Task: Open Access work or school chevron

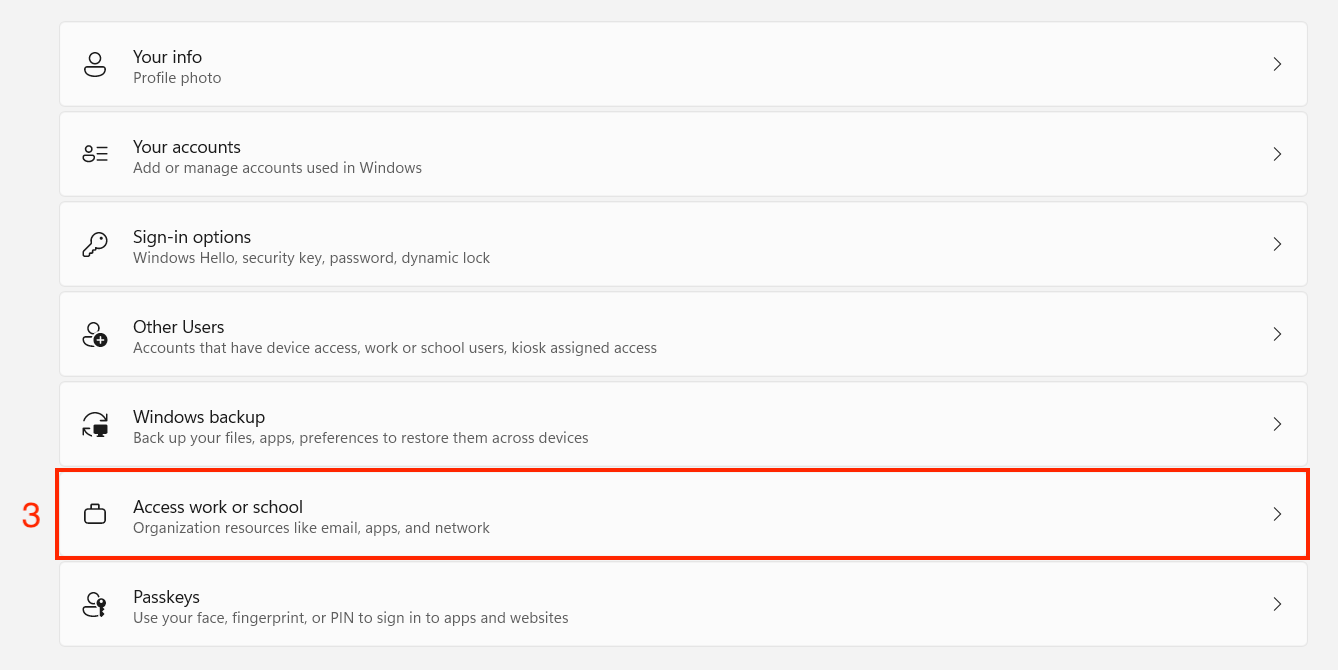Action: [1277, 514]
